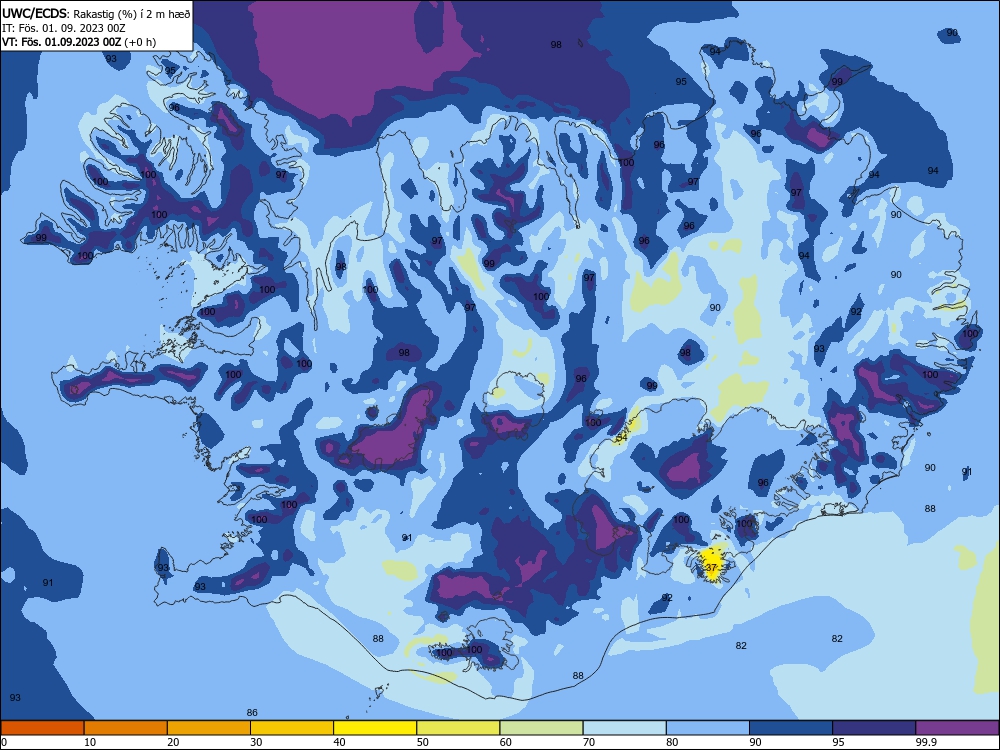Select the amber 30–40 legend swatch
Image resolution: width=1000 pixels, height=750 pixels.
pos(292,728)
